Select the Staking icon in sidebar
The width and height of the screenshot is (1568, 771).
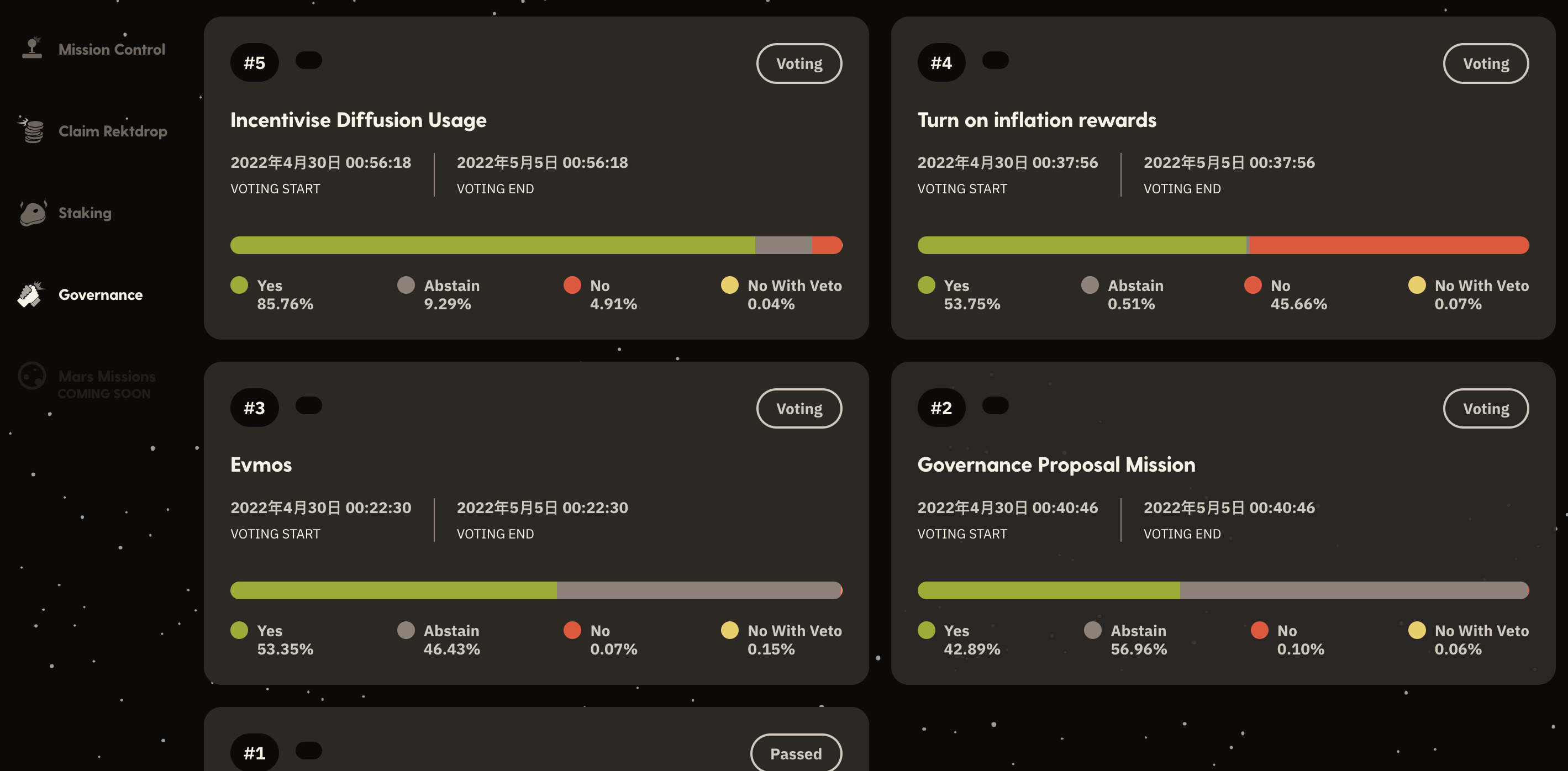click(33, 213)
